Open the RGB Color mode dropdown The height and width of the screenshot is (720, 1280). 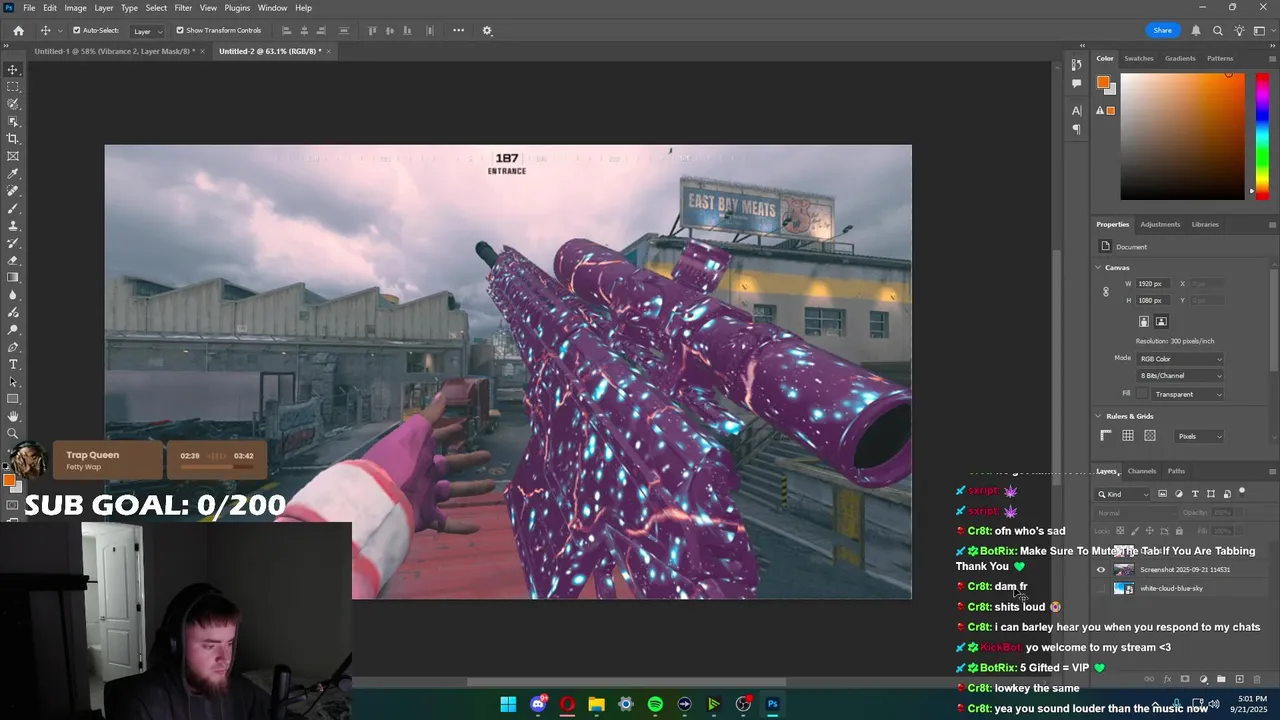pos(1181,359)
